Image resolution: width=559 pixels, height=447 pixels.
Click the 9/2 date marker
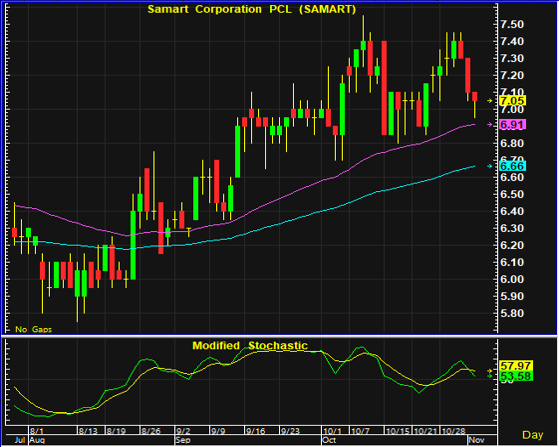click(x=183, y=431)
